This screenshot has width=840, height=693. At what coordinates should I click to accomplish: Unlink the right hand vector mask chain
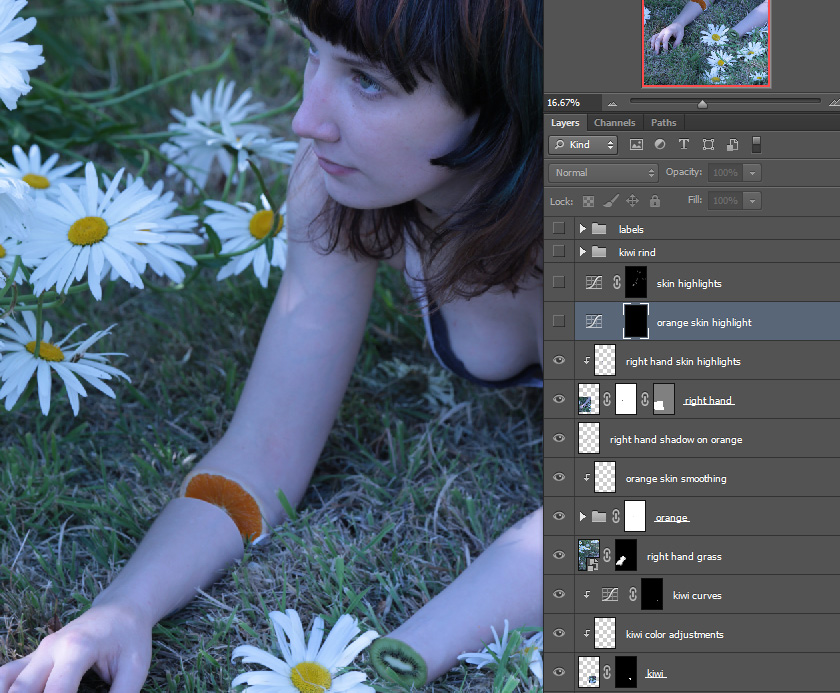(645, 400)
